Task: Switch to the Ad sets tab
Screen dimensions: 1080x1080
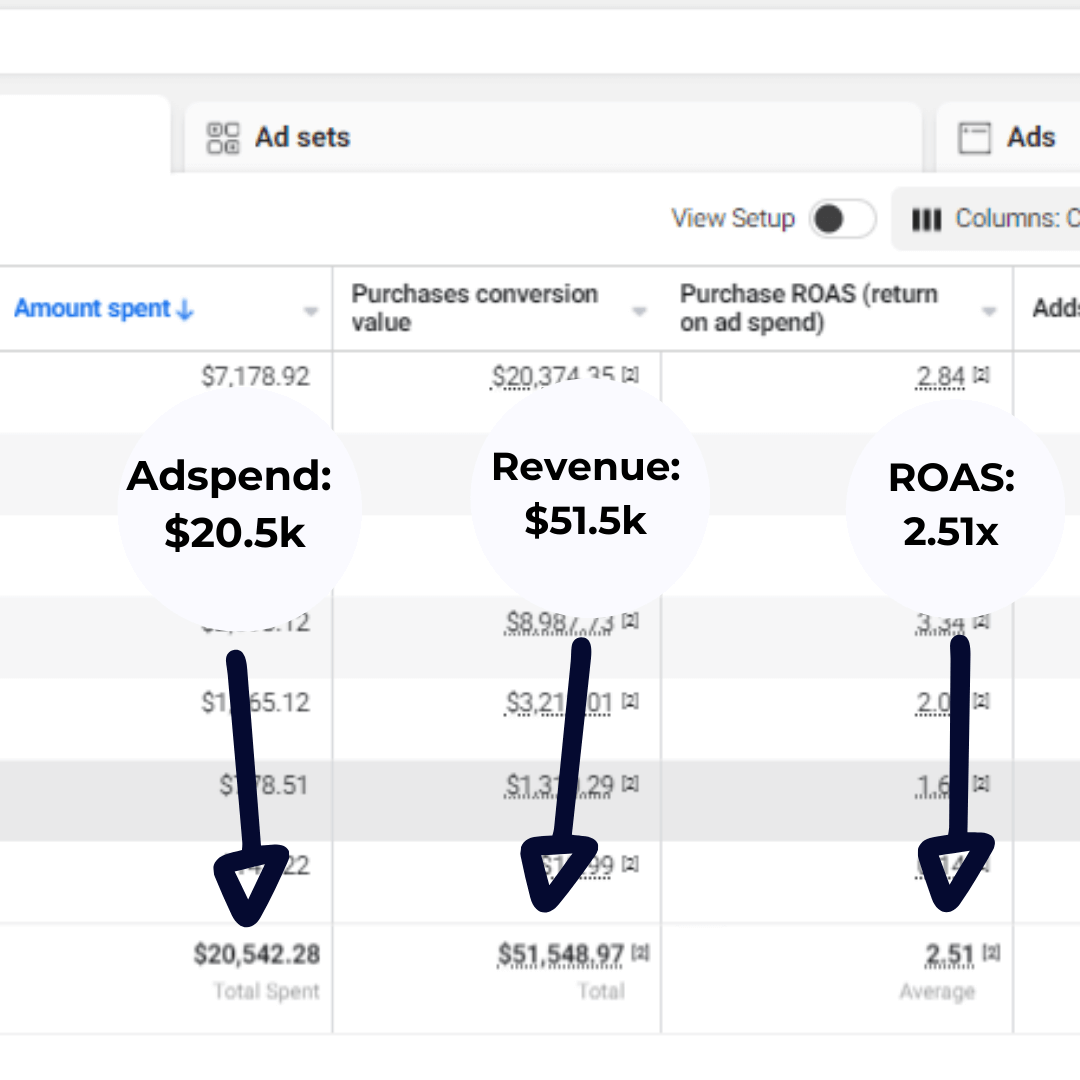Action: [302, 138]
